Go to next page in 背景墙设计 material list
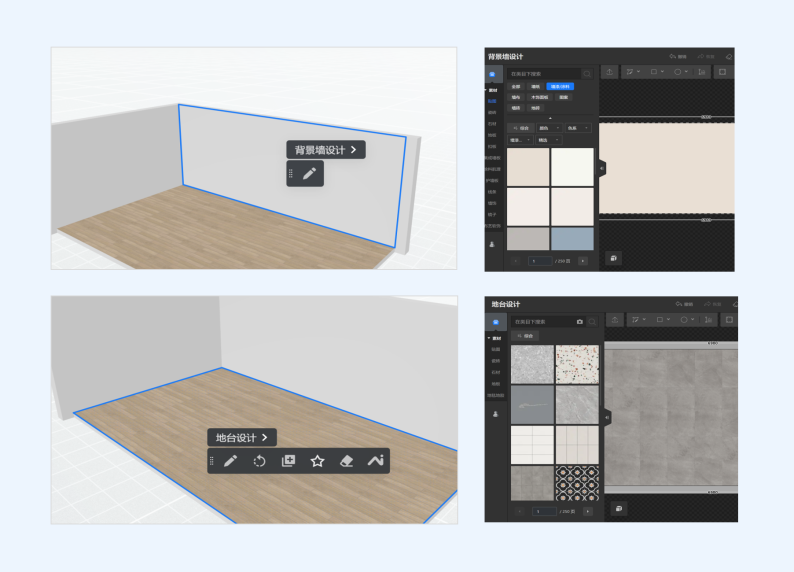The width and height of the screenshot is (794, 572). click(583, 261)
